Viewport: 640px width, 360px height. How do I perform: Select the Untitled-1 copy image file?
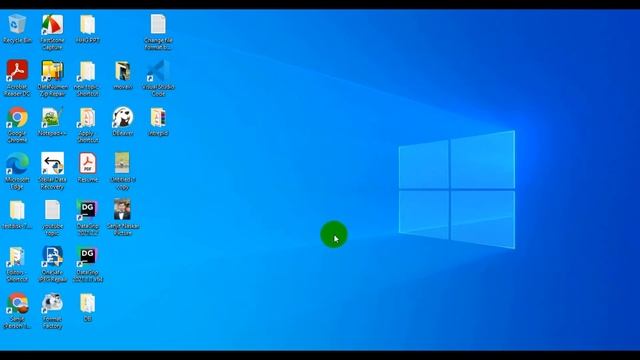pos(122,171)
